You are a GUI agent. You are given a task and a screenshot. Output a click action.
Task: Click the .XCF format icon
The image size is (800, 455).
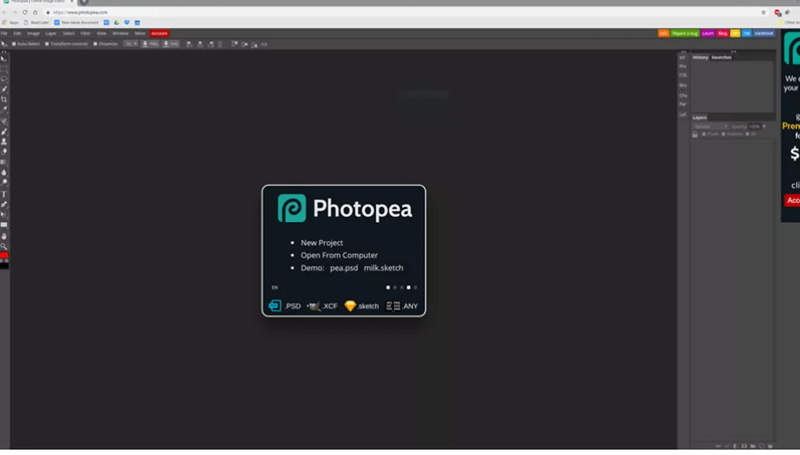pos(313,306)
